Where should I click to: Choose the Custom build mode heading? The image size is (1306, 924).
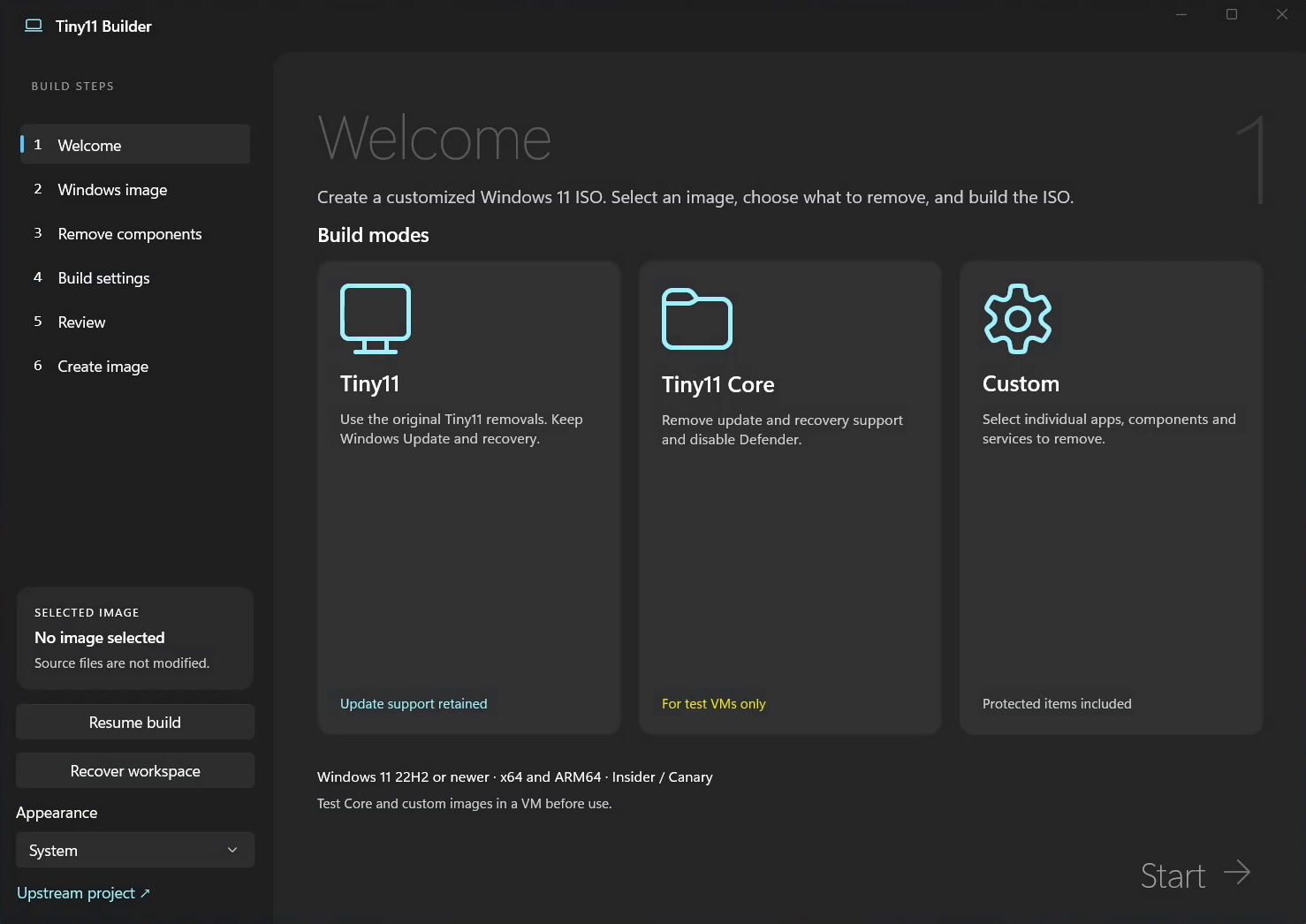click(1021, 383)
